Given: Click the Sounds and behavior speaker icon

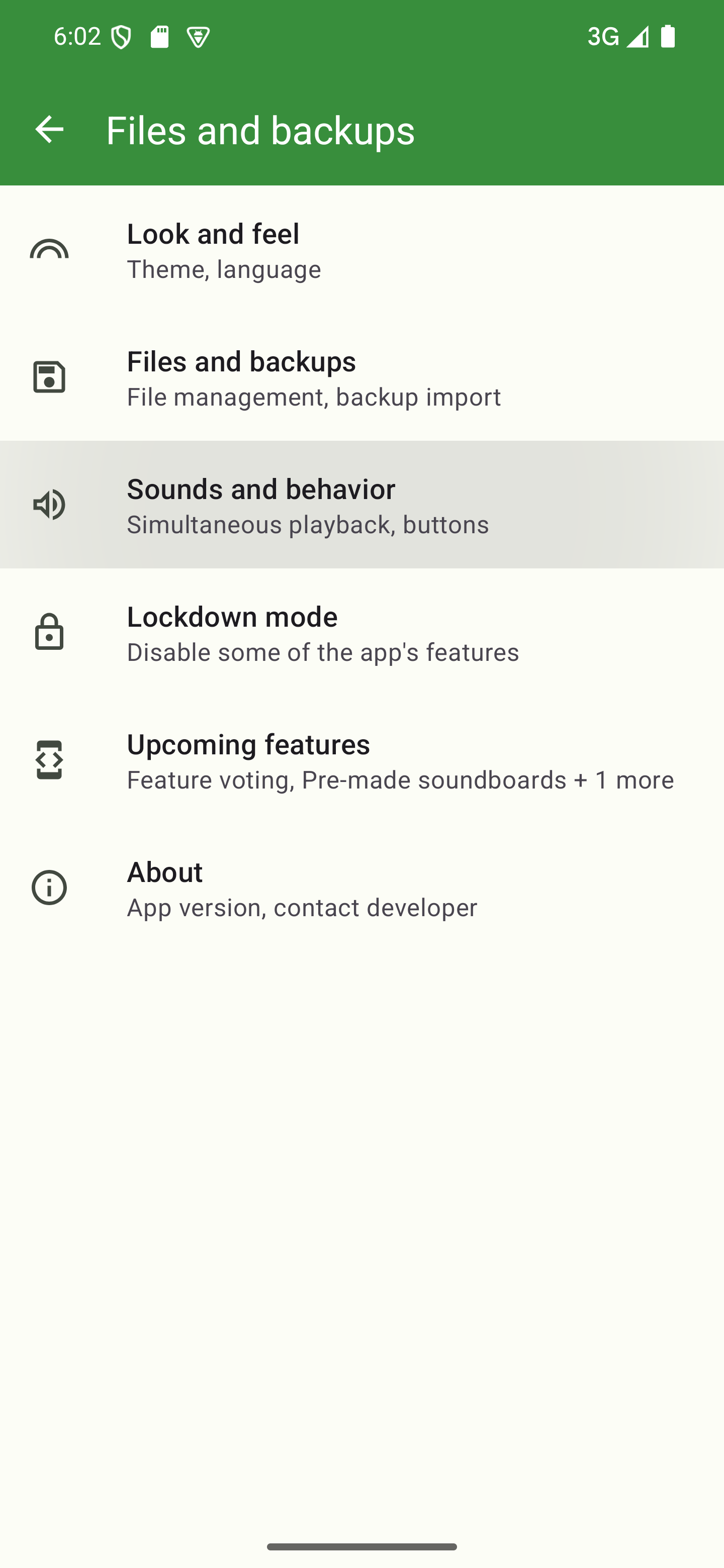Looking at the screenshot, I should pyautogui.click(x=49, y=505).
